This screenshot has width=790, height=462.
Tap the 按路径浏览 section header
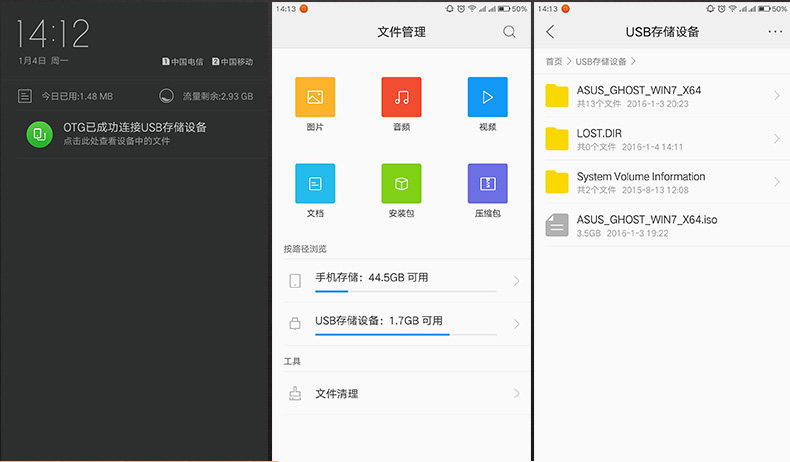point(305,249)
